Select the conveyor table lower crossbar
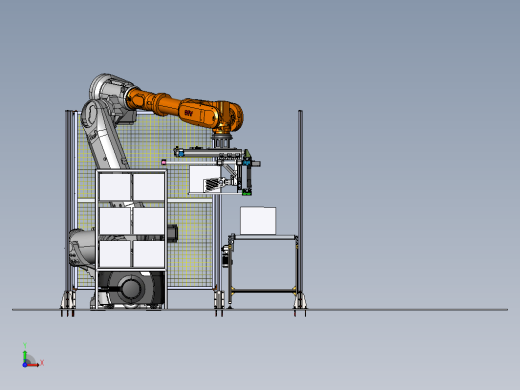The height and width of the screenshot is (390, 520). point(263,291)
